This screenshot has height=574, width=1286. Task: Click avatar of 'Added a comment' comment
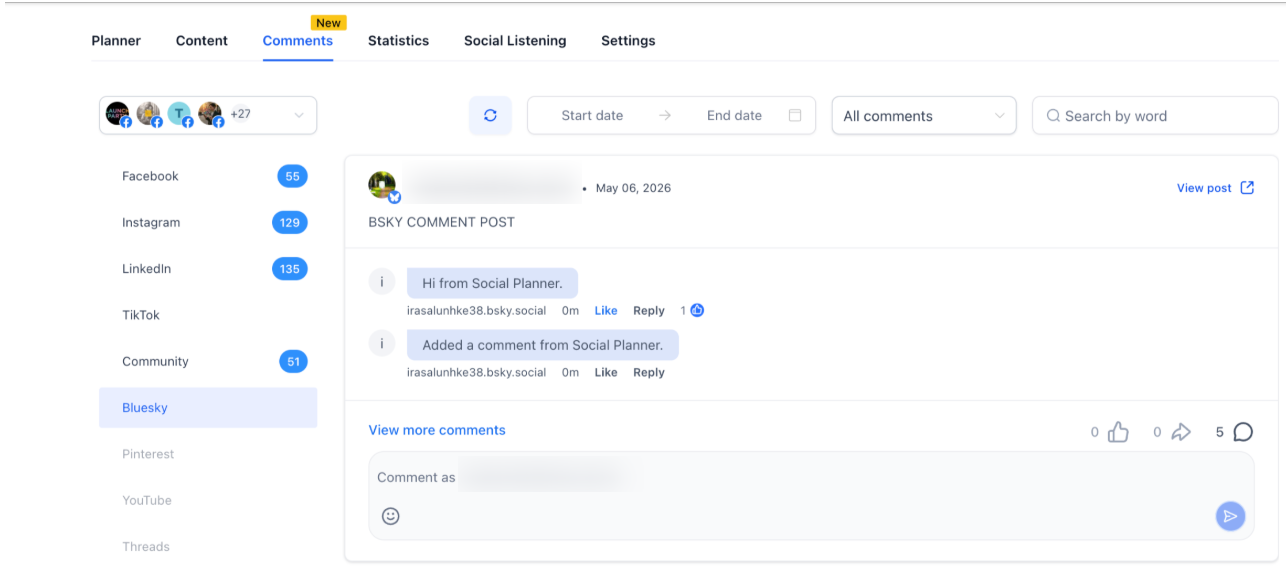click(381, 344)
